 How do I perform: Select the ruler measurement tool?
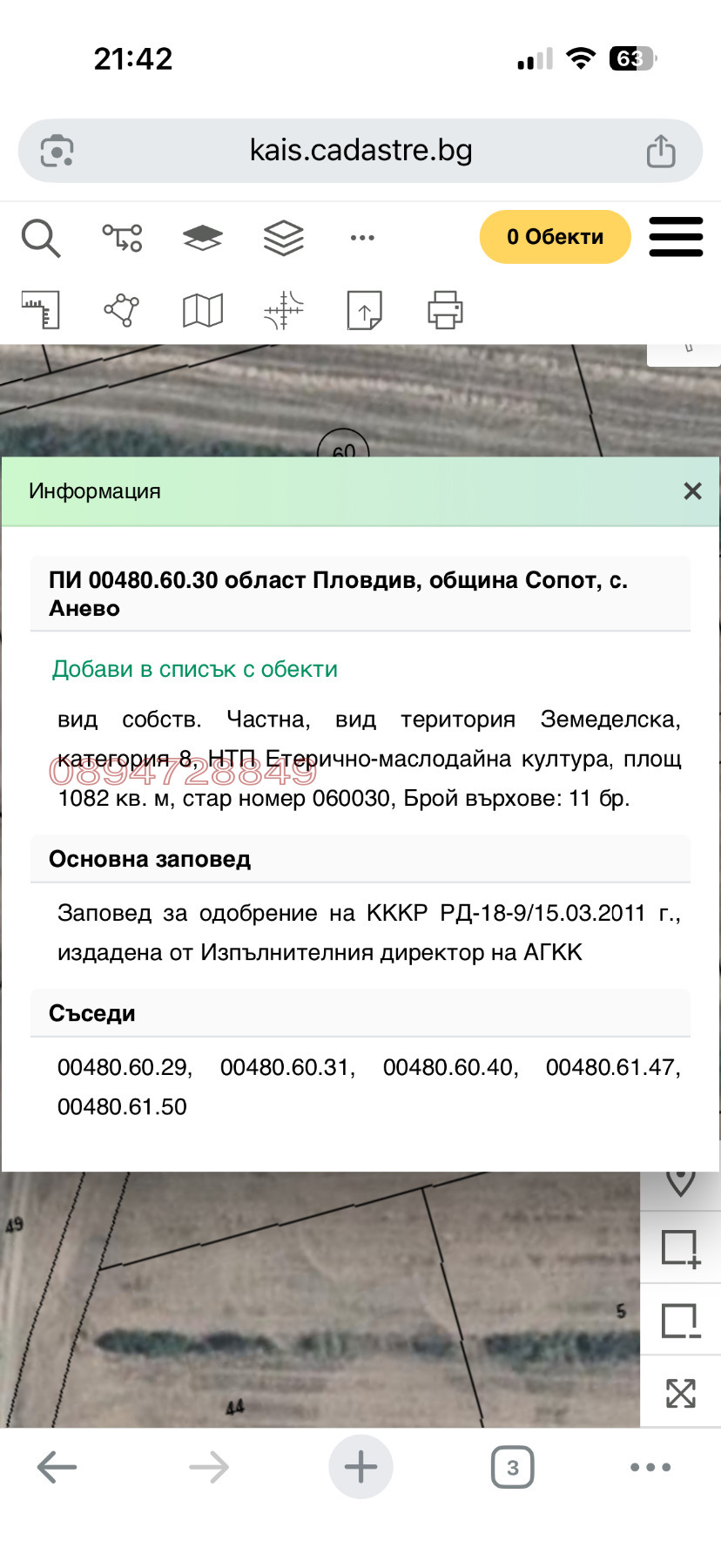point(41,310)
